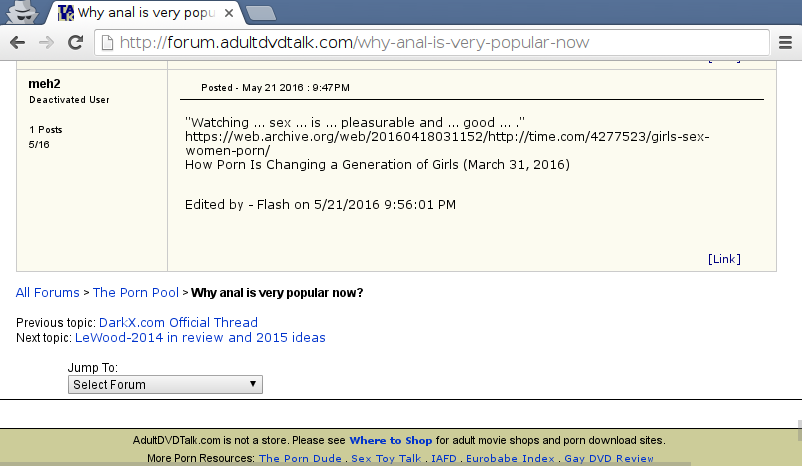Viewport: 802px width, 466px height.
Task: Focus the URL address bar
Action: [432, 42]
